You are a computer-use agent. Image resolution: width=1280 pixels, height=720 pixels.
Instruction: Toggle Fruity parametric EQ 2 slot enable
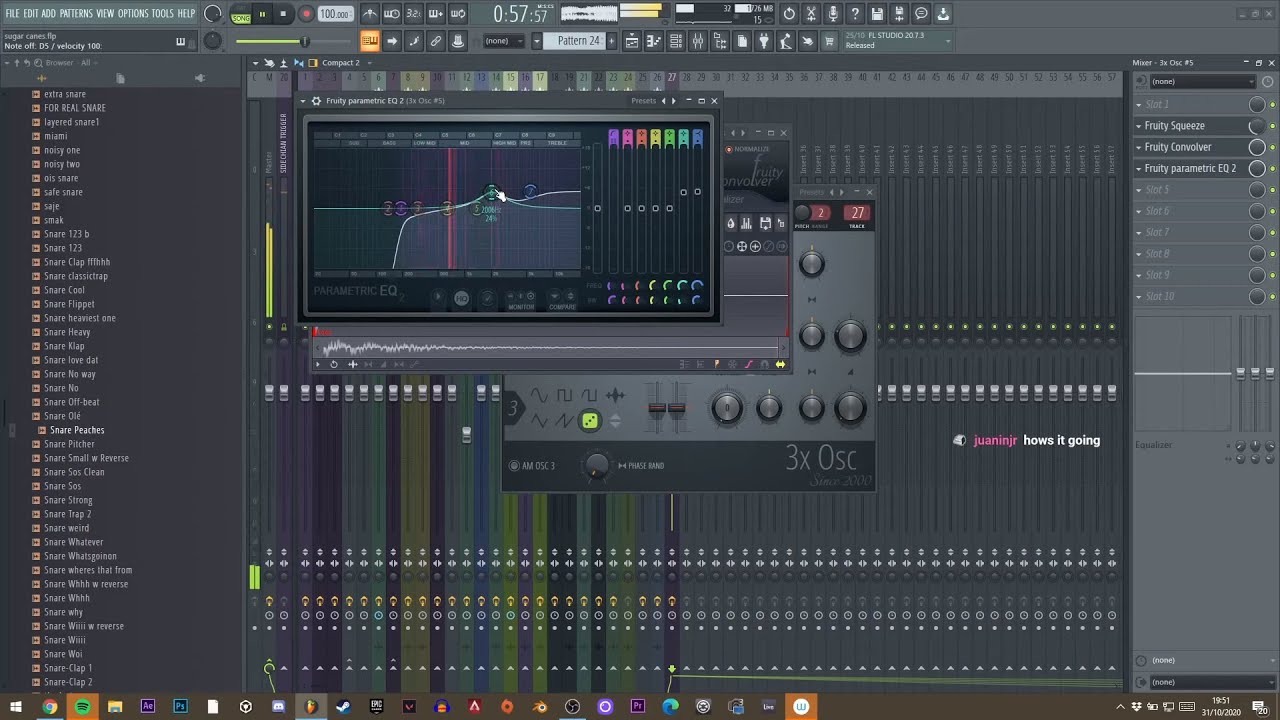(1273, 168)
